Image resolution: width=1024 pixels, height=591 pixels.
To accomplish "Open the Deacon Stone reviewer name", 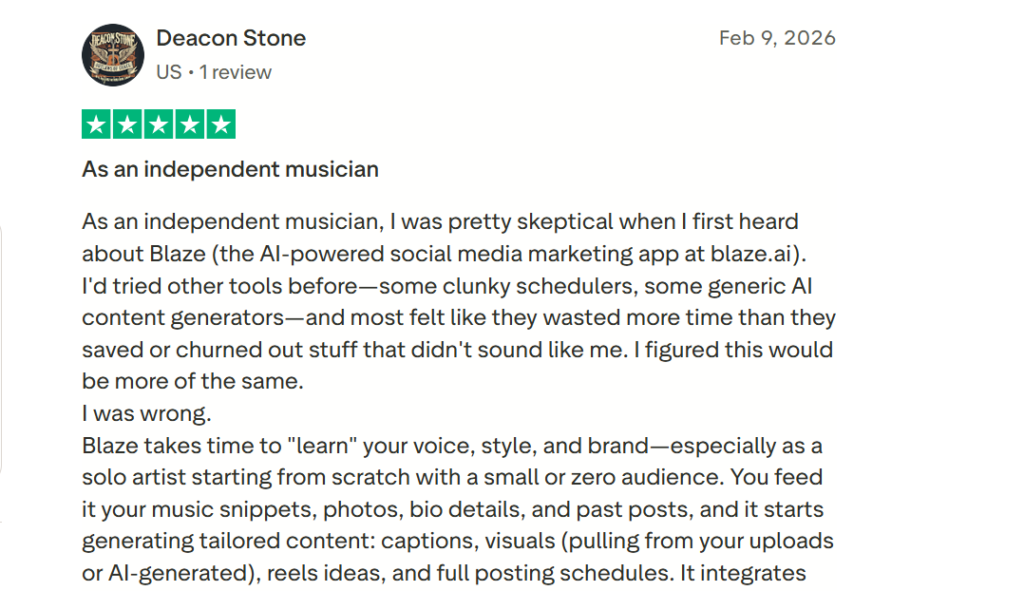I will tap(231, 39).
